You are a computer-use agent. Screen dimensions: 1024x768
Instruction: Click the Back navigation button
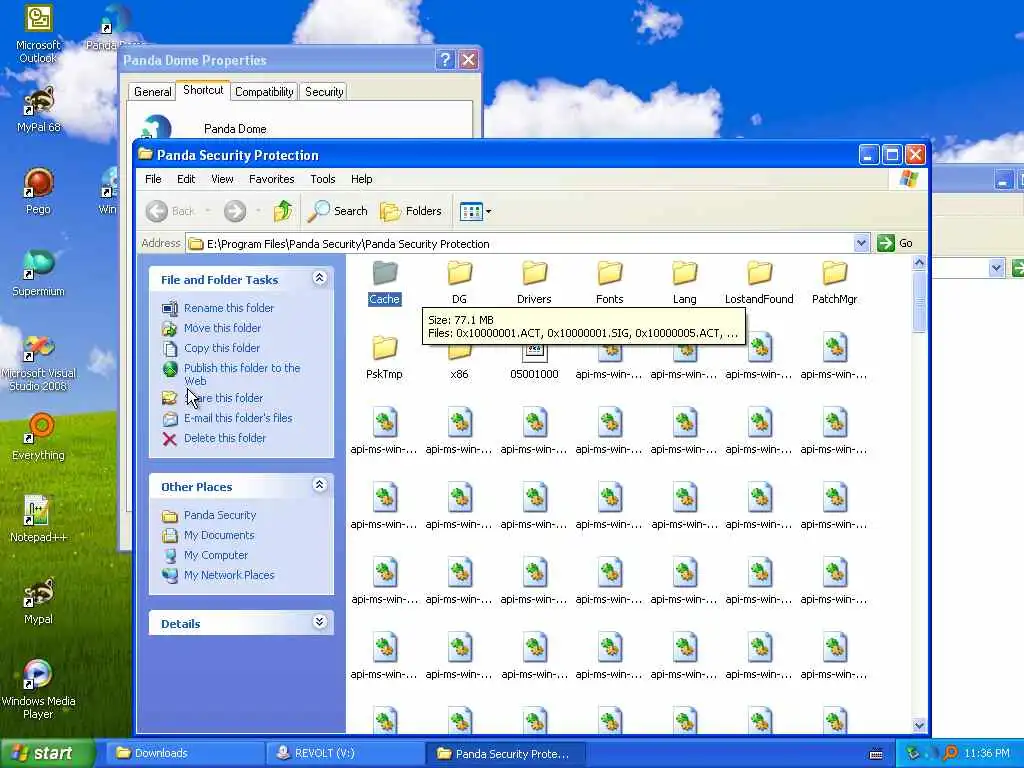click(170, 211)
